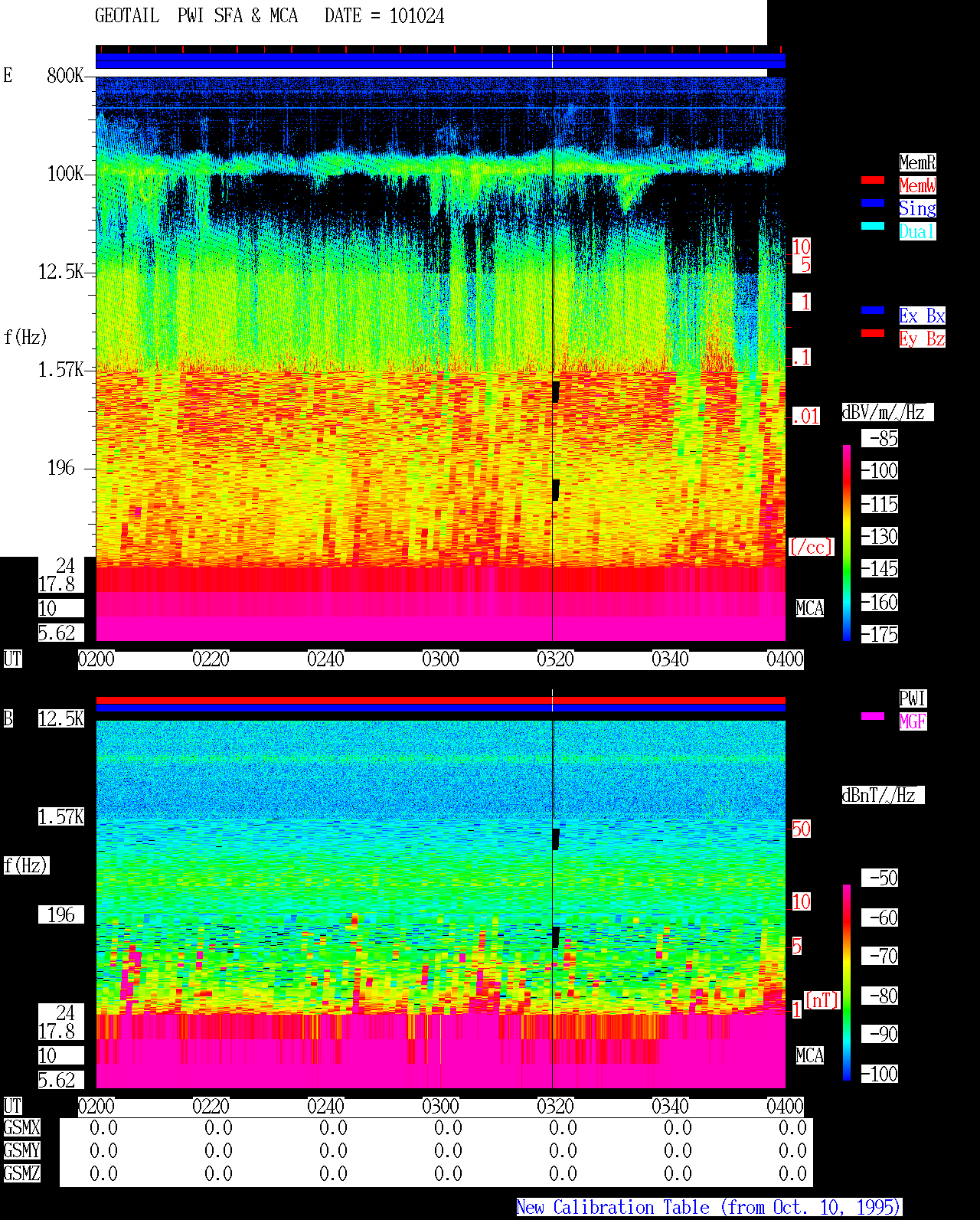Click the dBV/m/√Hz color scale bar
Screen dimensions: 980x1220
847,542
